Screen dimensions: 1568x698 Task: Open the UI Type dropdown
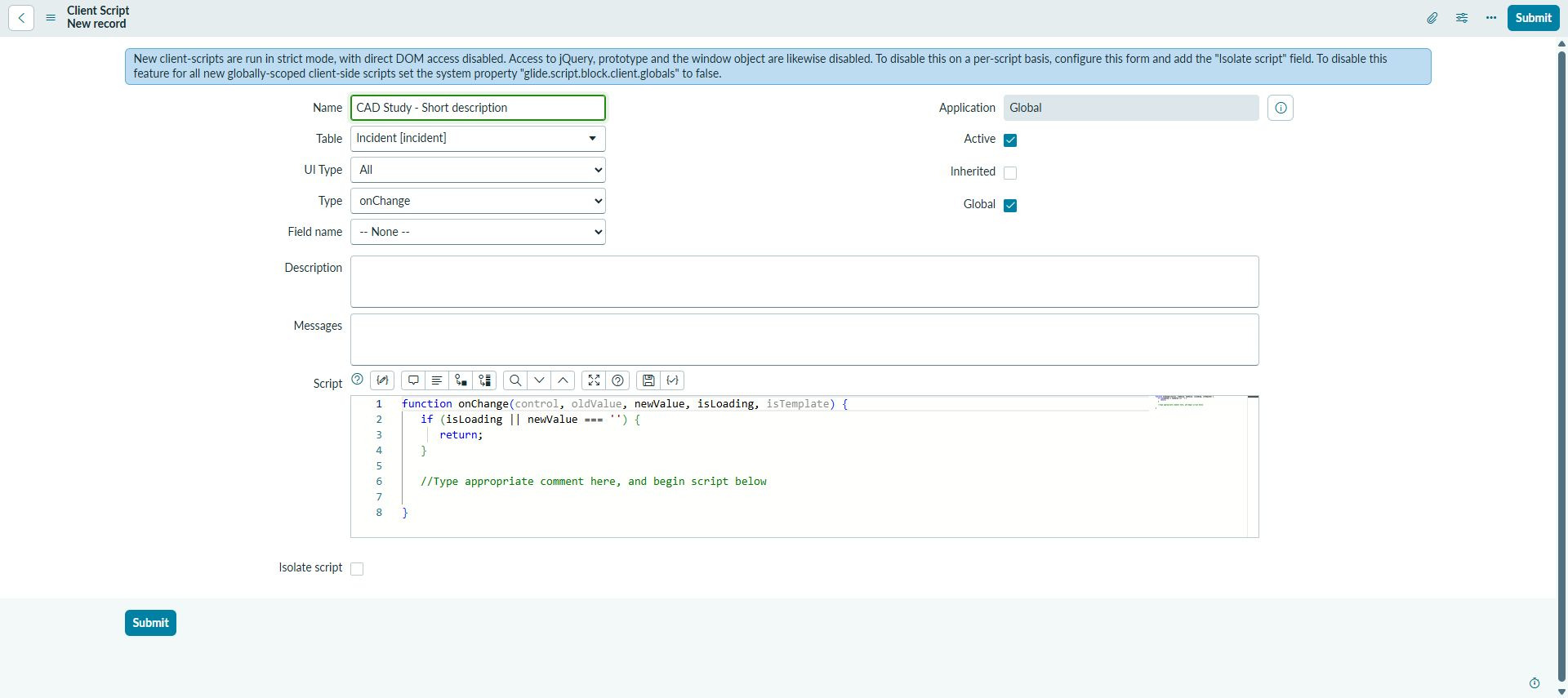[478, 170]
